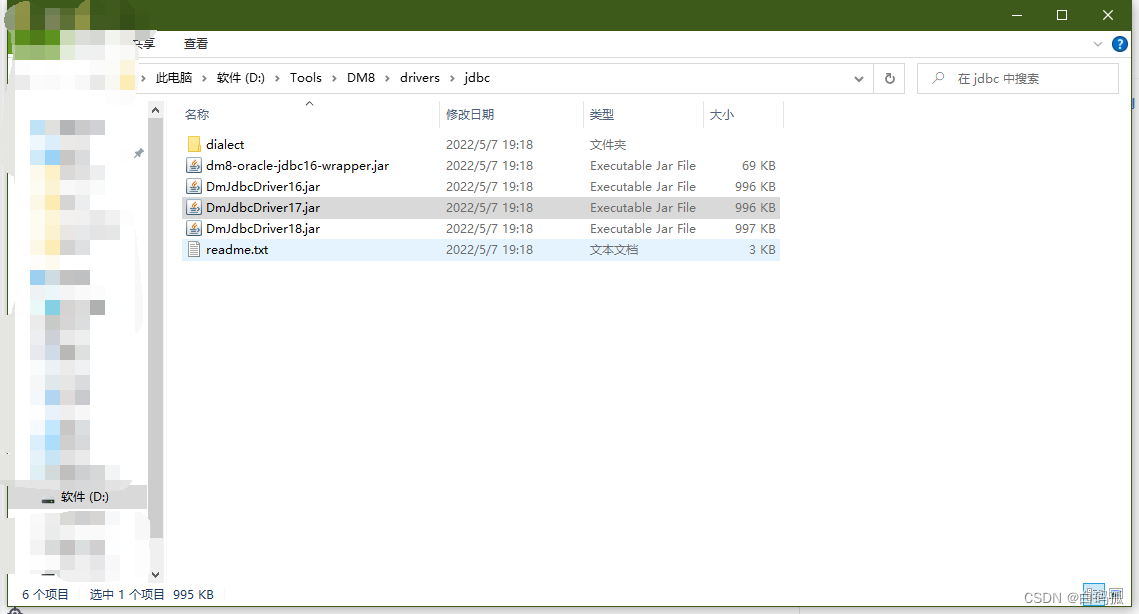This screenshot has width=1139, height=614.
Task: Sort files by 大小 column header
Action: 721,115
